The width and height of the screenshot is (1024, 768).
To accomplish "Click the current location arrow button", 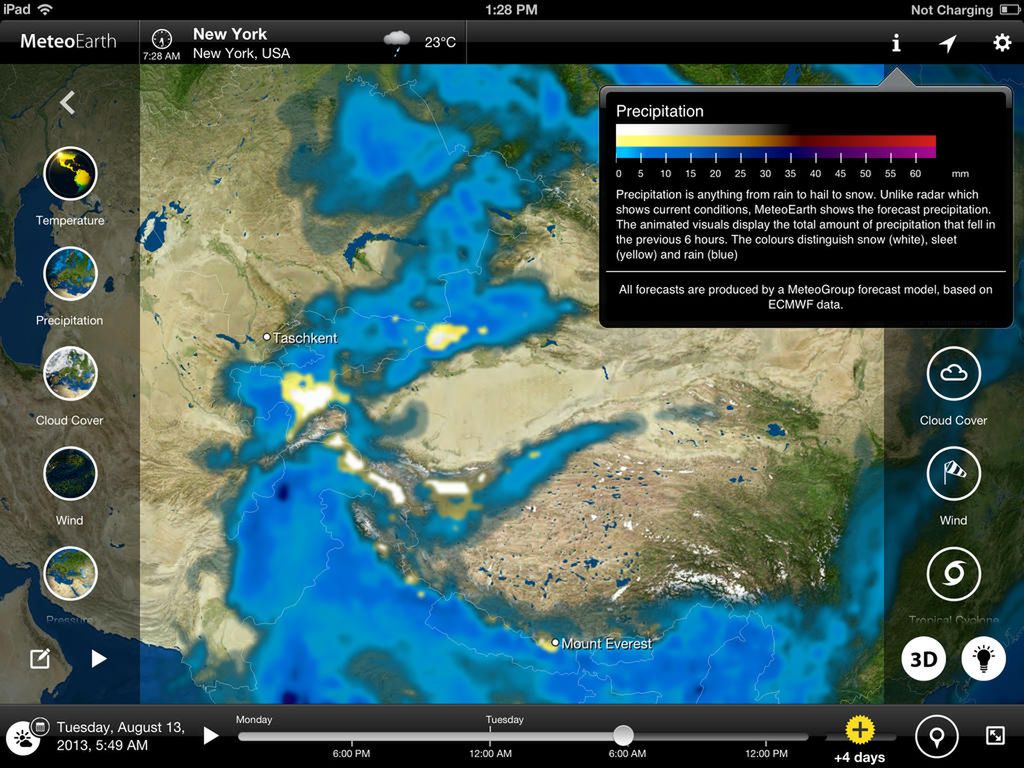I will tap(947, 43).
